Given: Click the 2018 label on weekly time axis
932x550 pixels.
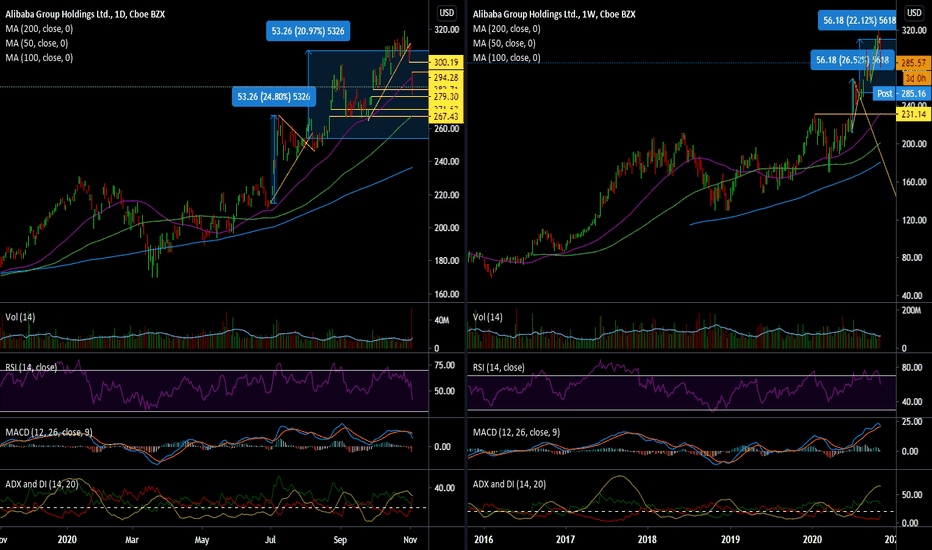Looking at the screenshot, I should (647, 539).
